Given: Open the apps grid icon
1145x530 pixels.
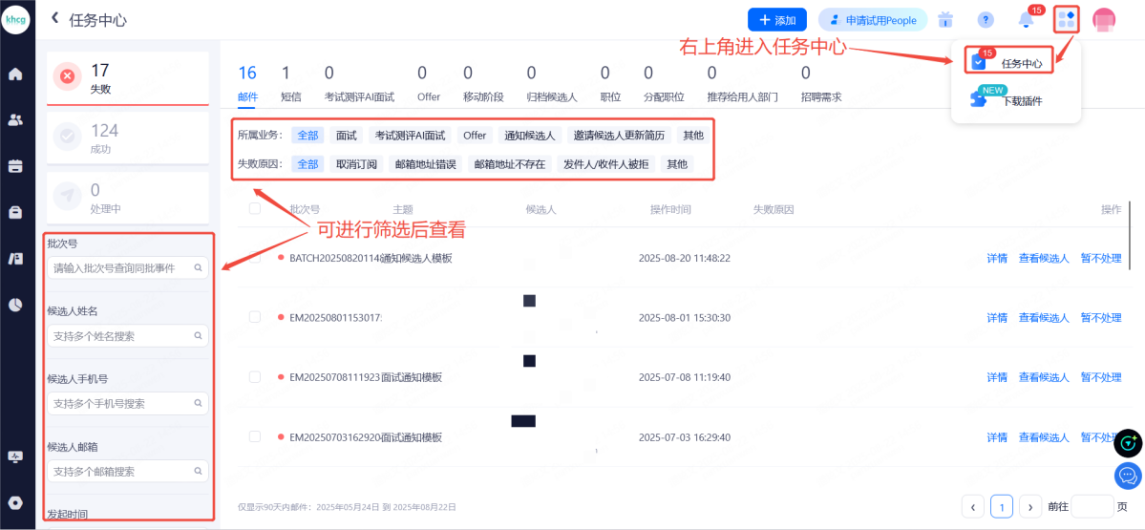Looking at the screenshot, I should (1066, 20).
